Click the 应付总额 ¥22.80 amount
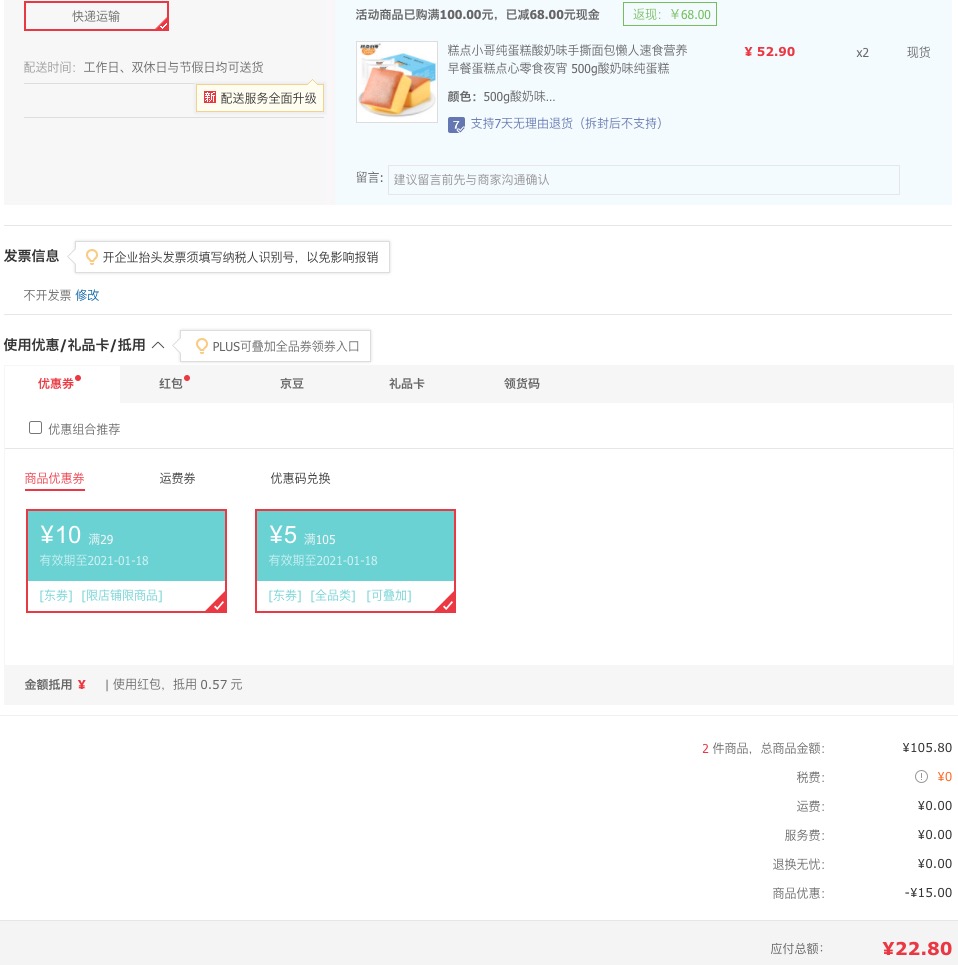Image resolution: width=958 pixels, height=965 pixels. [917, 949]
